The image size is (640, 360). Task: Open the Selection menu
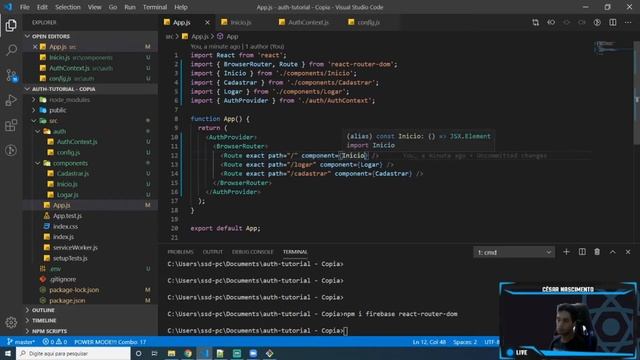pos(68,7)
